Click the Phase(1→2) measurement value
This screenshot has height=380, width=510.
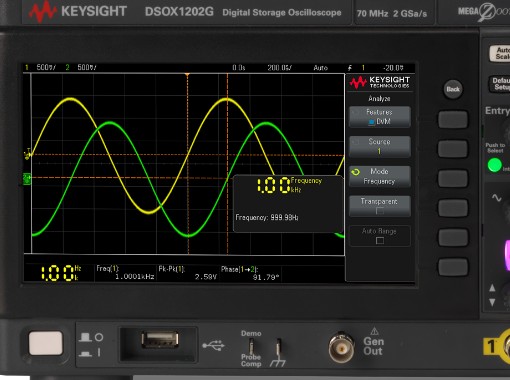pos(266,277)
